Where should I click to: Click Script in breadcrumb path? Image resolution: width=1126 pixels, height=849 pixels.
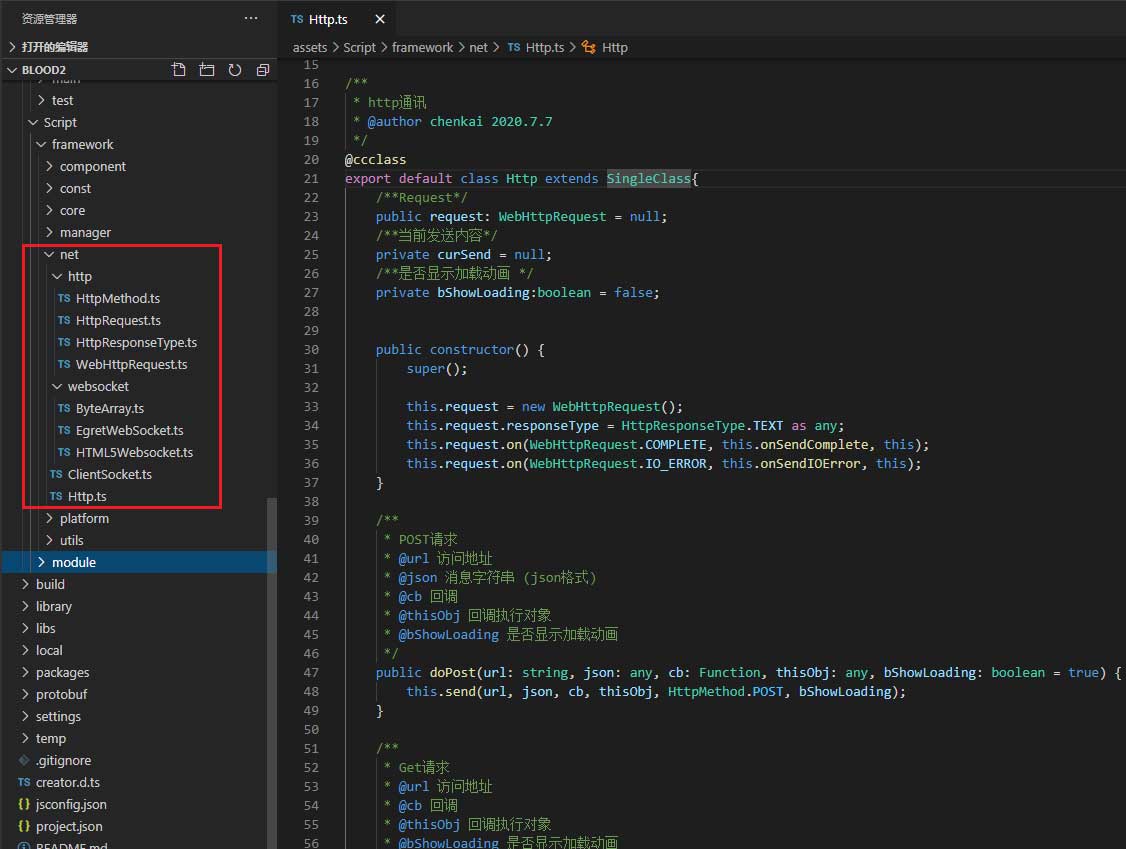pyautogui.click(x=359, y=47)
